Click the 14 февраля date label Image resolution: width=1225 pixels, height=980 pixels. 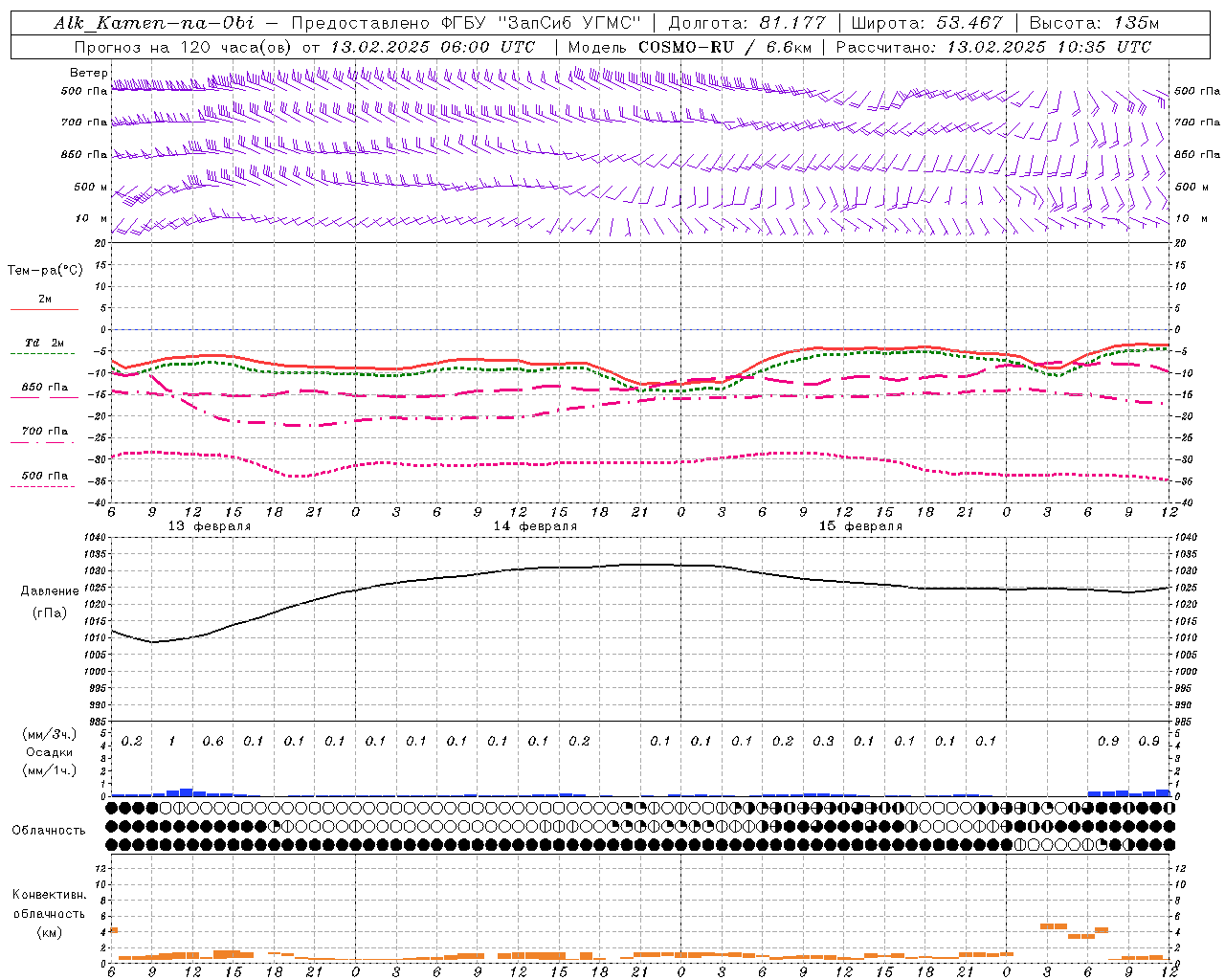point(535,526)
